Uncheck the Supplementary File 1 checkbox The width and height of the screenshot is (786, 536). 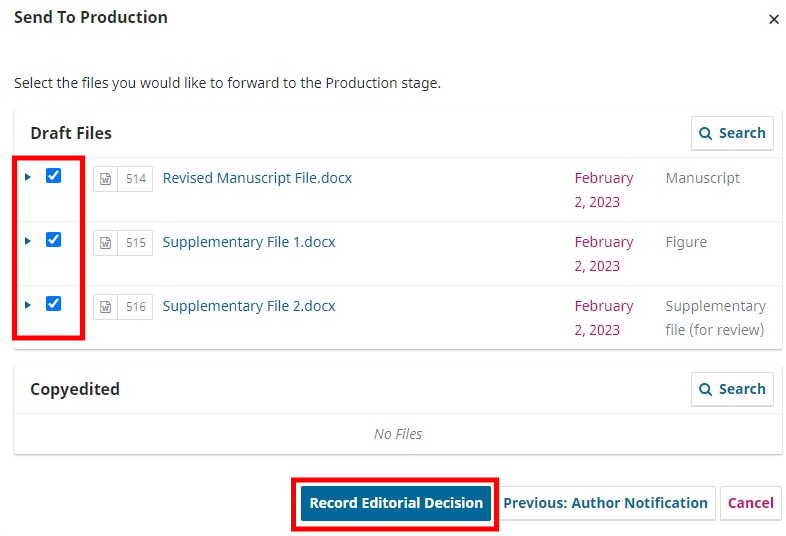[x=54, y=240]
